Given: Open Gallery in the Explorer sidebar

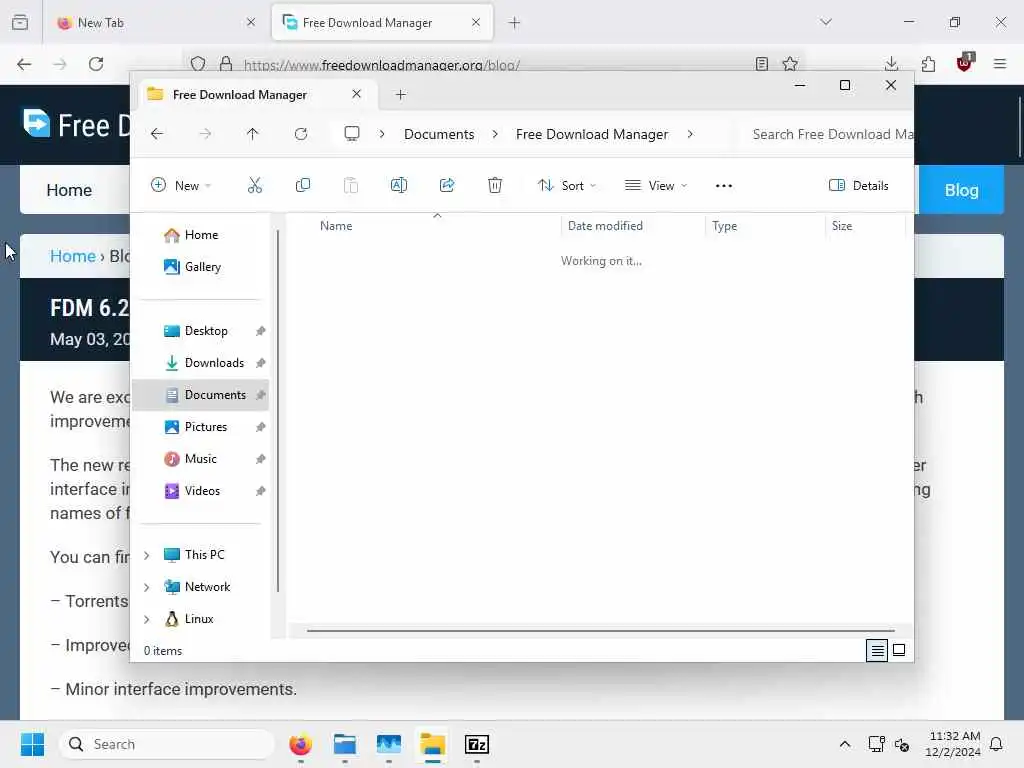Looking at the screenshot, I should pos(202,267).
